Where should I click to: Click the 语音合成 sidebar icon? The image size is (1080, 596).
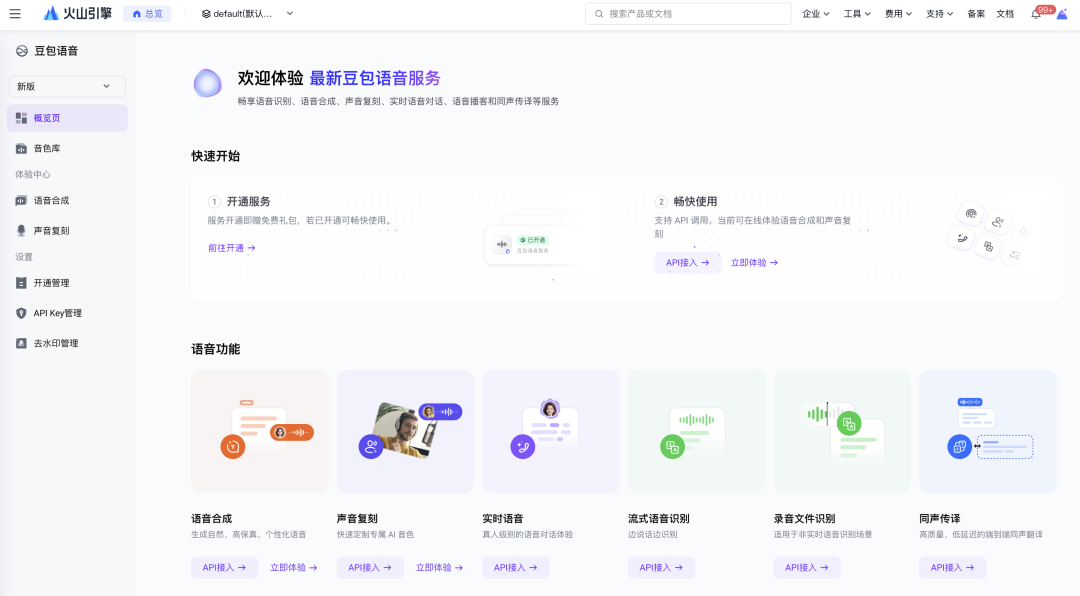point(21,201)
